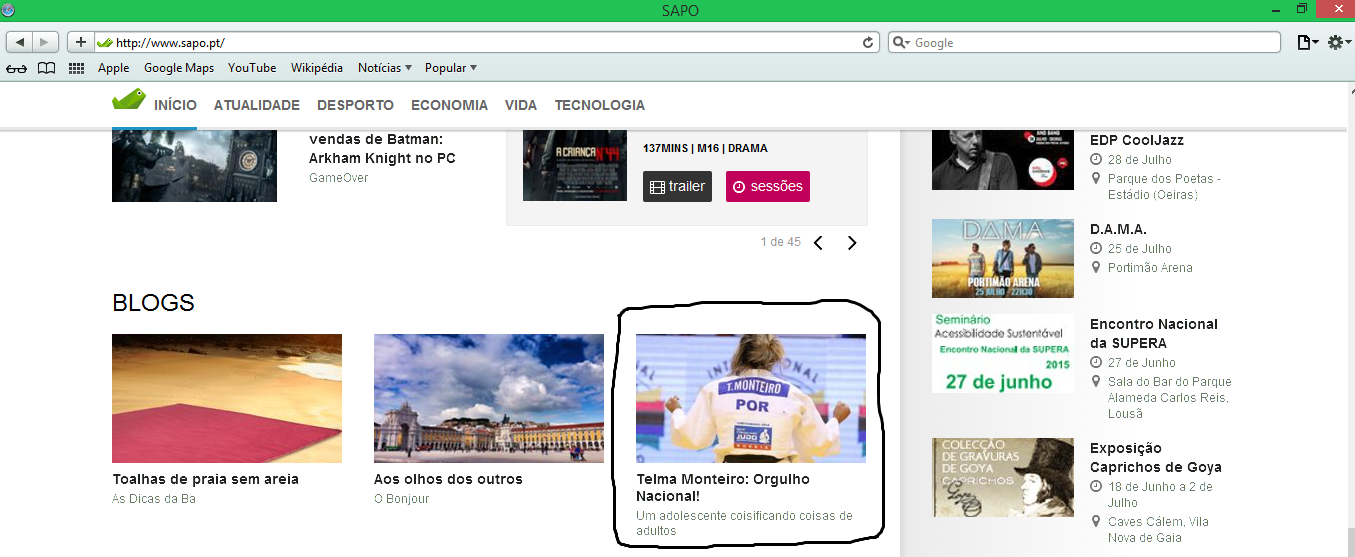
Task: Open Batman: Arkham Knight article headline
Action: (383, 149)
